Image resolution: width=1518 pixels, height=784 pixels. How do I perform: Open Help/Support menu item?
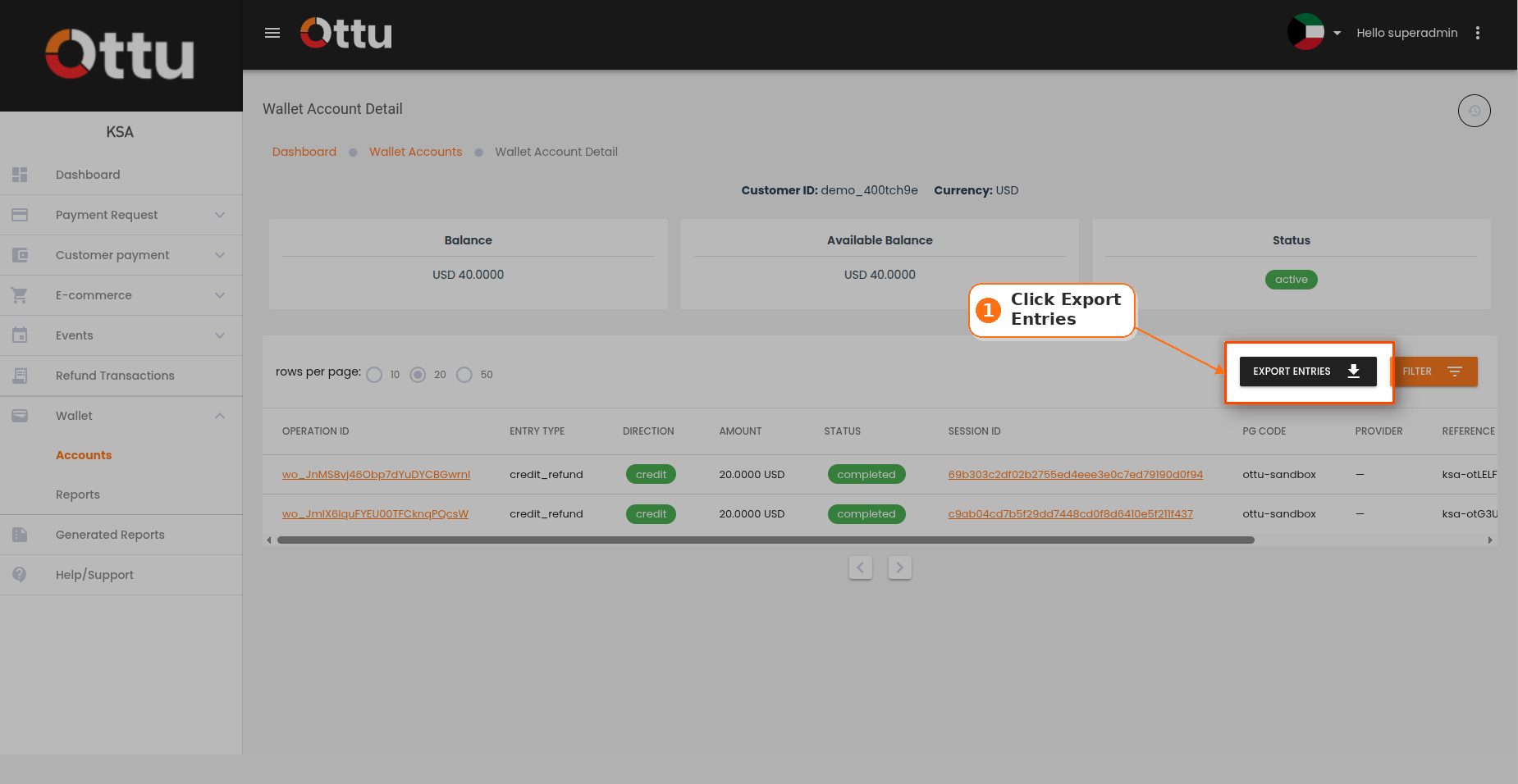[121, 575]
